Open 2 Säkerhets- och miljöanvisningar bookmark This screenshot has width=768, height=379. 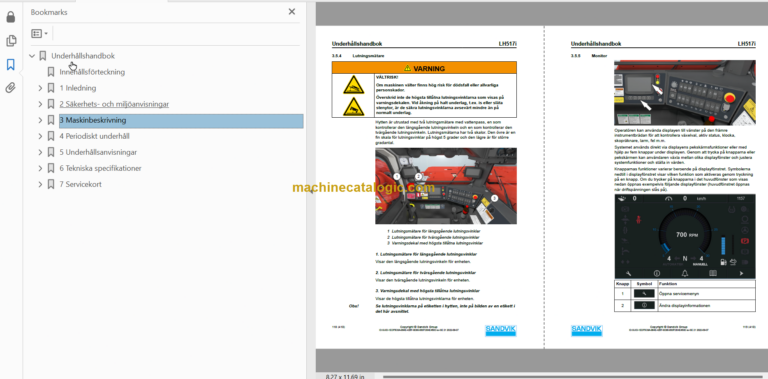click(114, 104)
